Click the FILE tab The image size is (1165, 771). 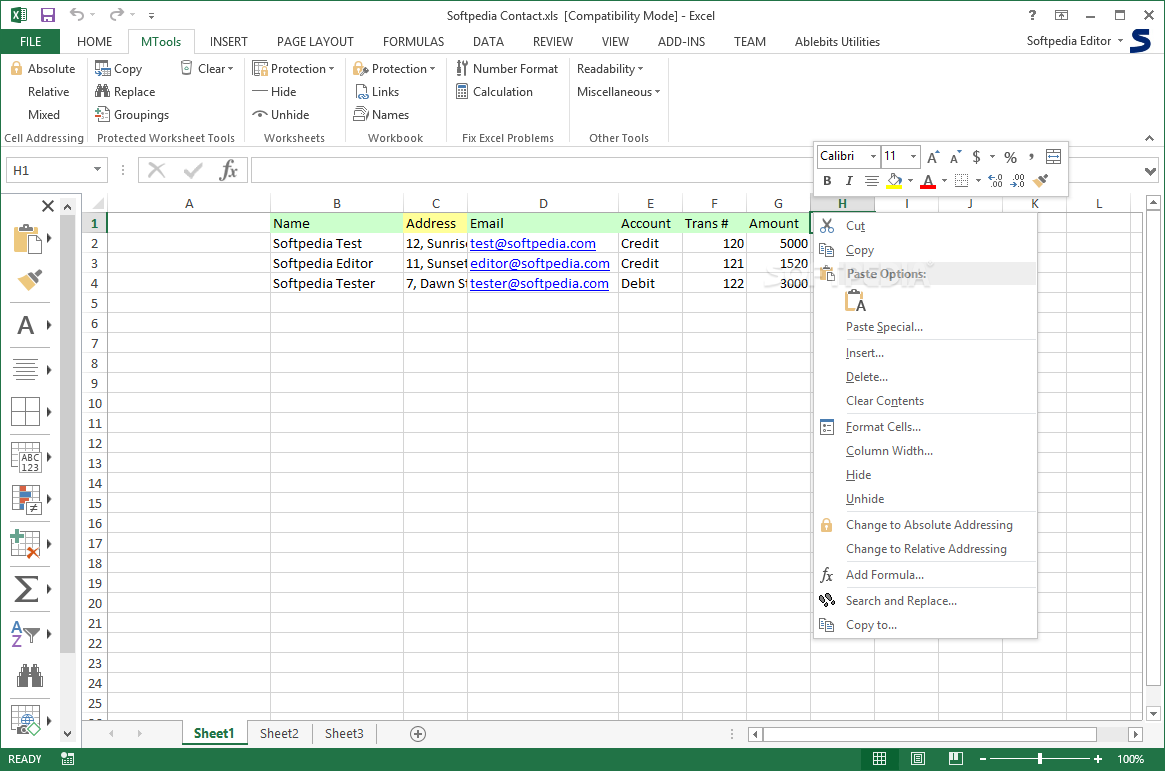click(x=30, y=42)
